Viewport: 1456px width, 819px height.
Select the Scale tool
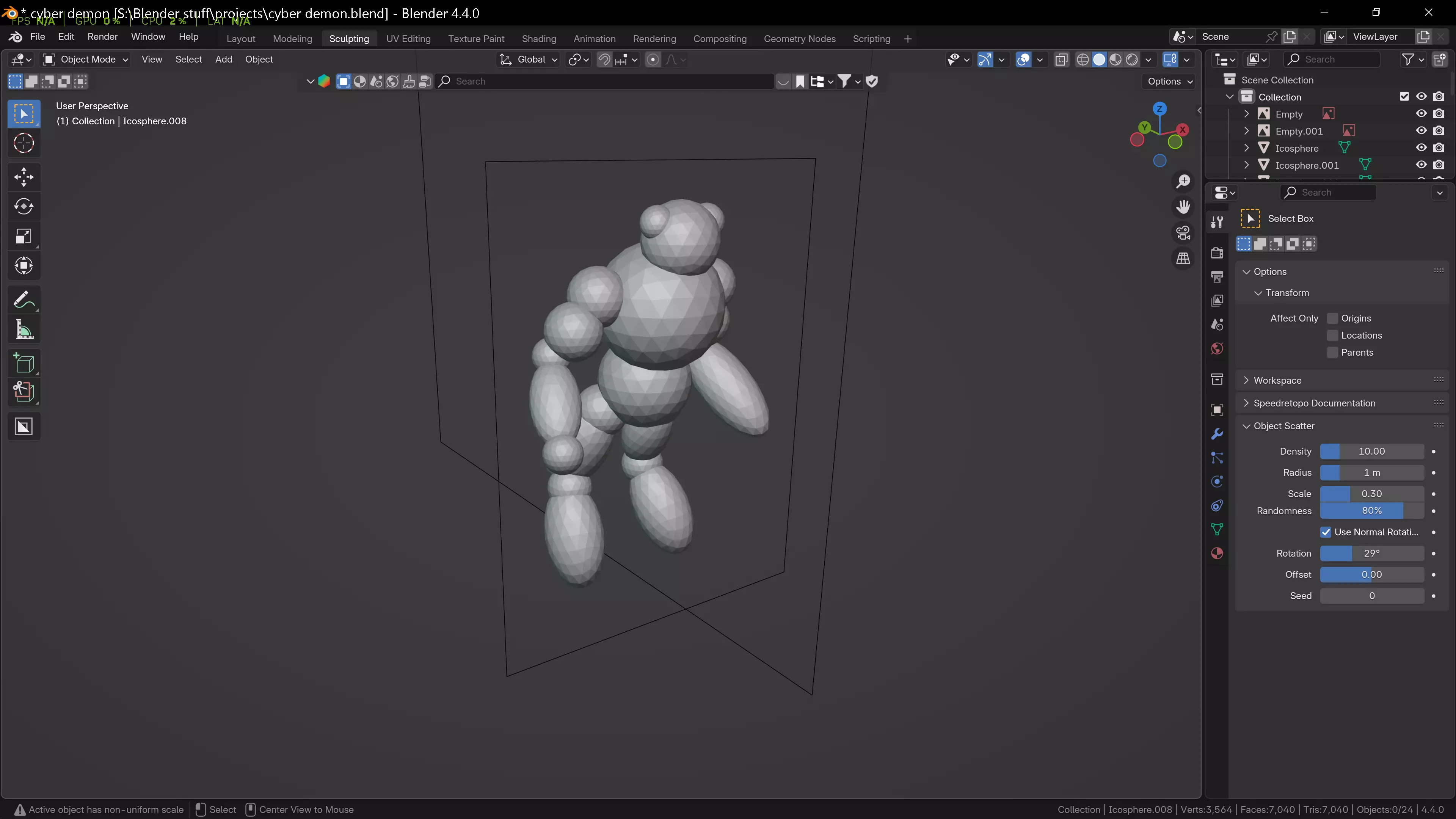click(24, 236)
